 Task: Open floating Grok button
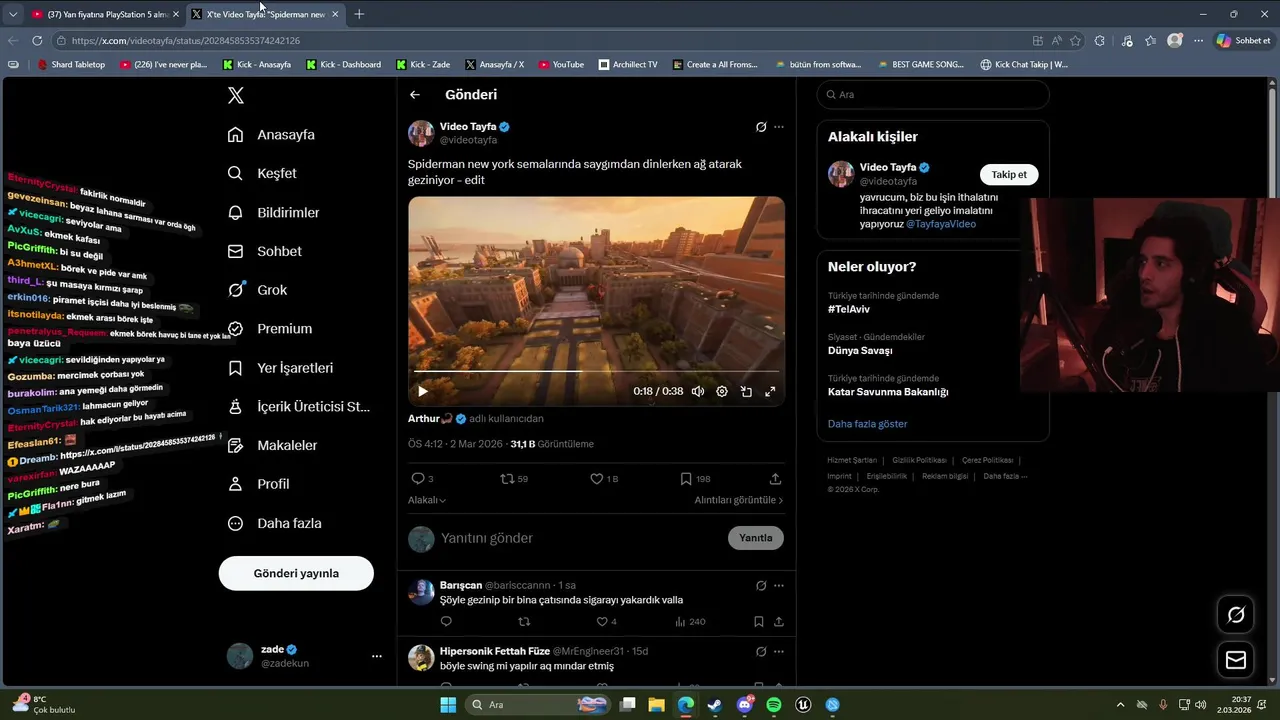pyautogui.click(x=1236, y=615)
